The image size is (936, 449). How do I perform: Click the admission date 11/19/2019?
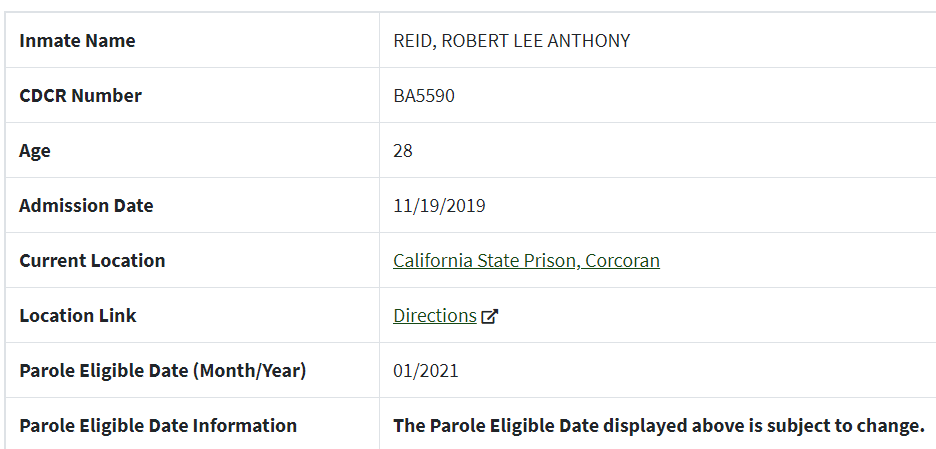tap(439, 206)
